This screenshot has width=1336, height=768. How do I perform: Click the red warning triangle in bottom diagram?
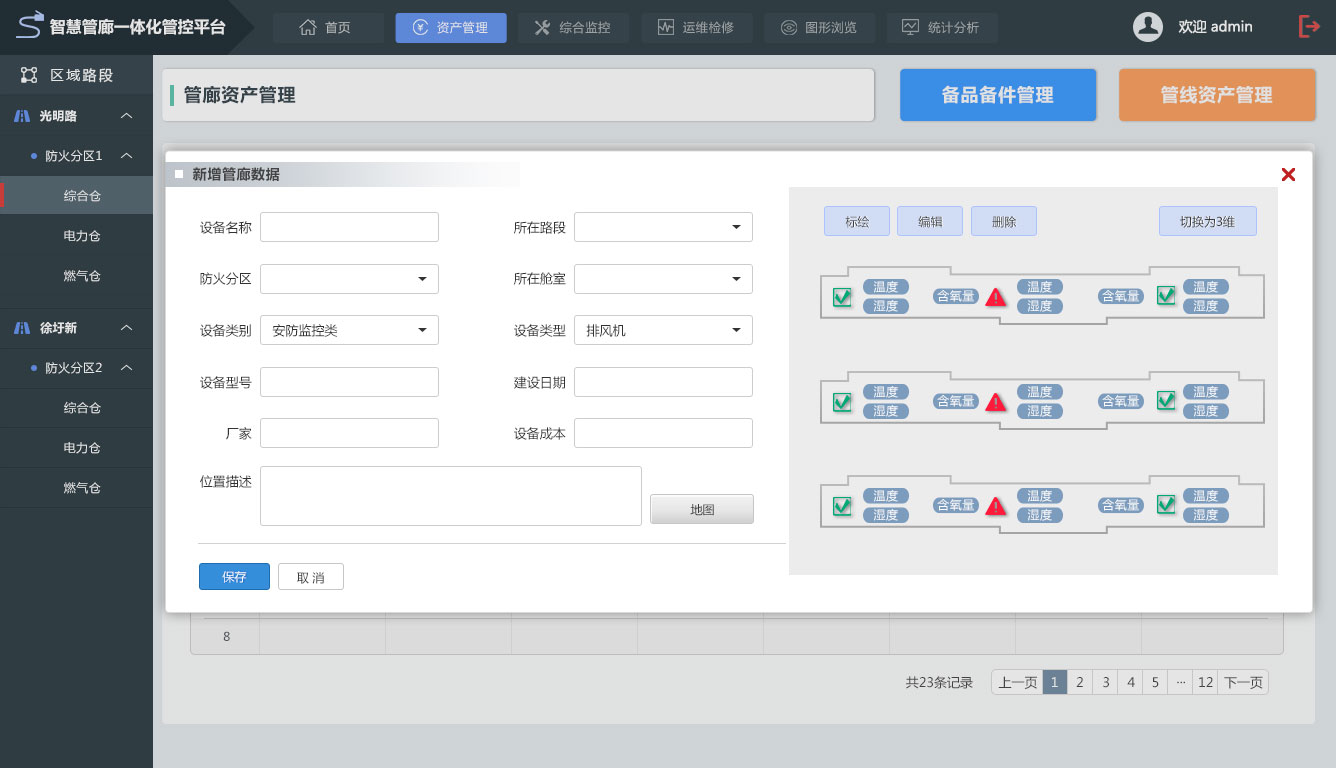[x=995, y=506]
